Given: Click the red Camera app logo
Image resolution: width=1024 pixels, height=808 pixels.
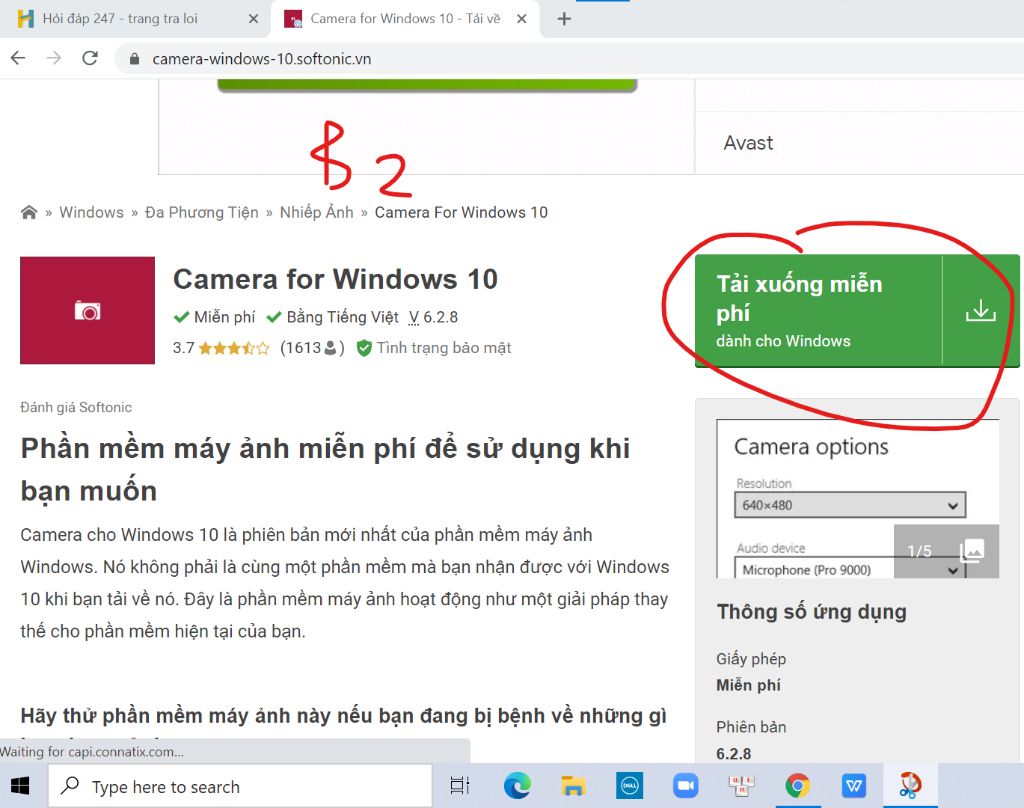Looking at the screenshot, I should click(88, 310).
